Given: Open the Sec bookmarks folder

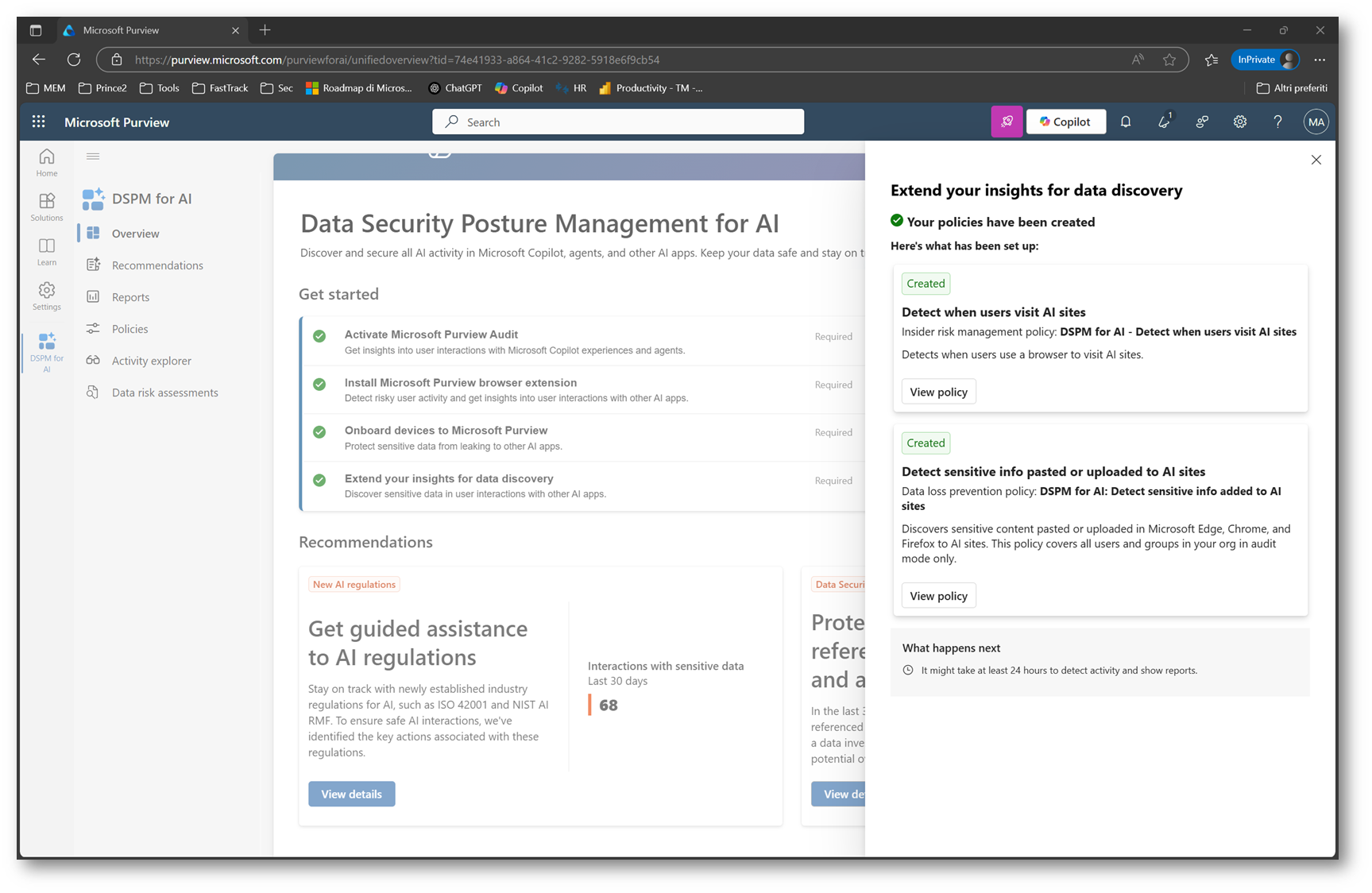Looking at the screenshot, I should pyautogui.click(x=276, y=88).
